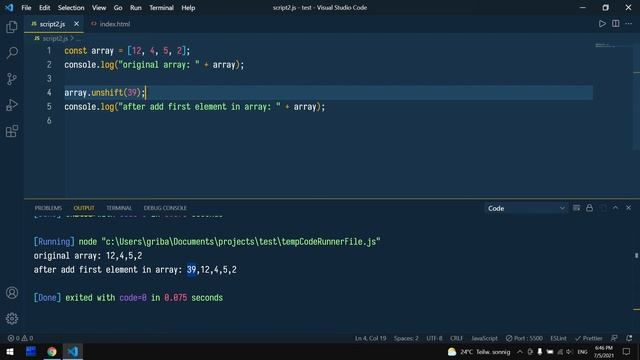Click highlighted 39 in output
This screenshot has height=360, width=640.
point(191,270)
